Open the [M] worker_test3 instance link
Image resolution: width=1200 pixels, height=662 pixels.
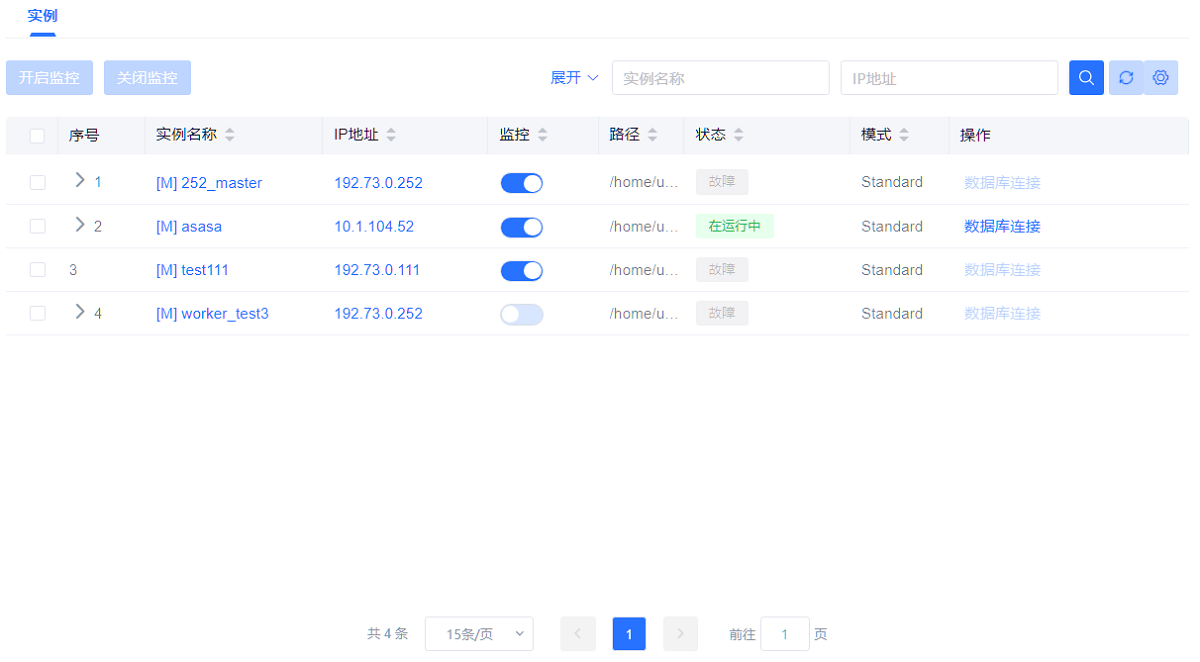pos(212,314)
